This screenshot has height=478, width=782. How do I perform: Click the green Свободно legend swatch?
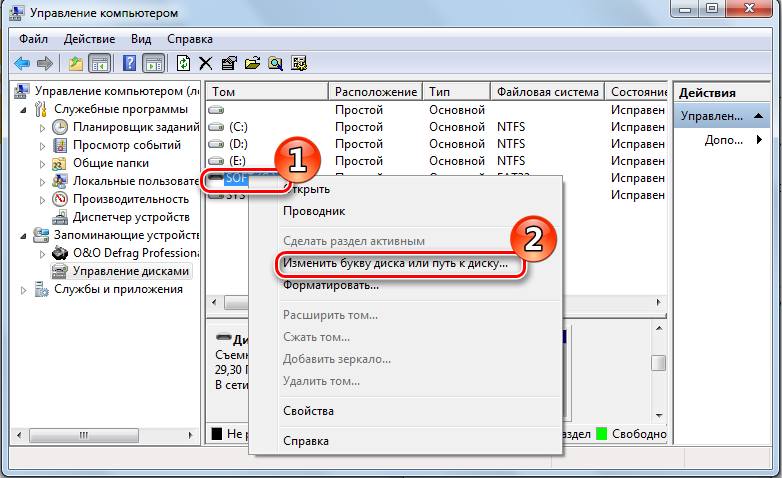(x=601, y=434)
